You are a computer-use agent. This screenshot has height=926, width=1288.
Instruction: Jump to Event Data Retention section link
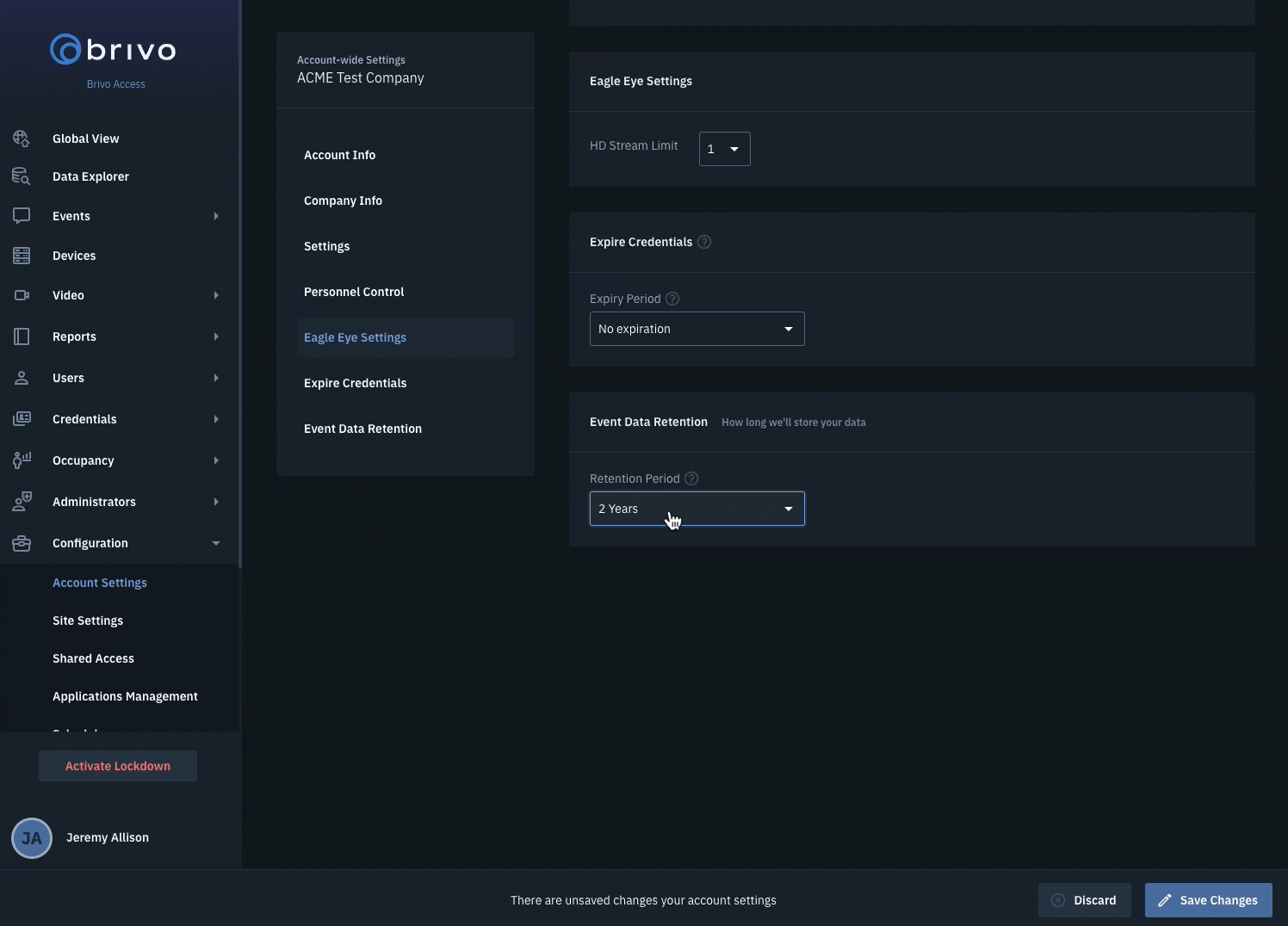click(x=362, y=429)
